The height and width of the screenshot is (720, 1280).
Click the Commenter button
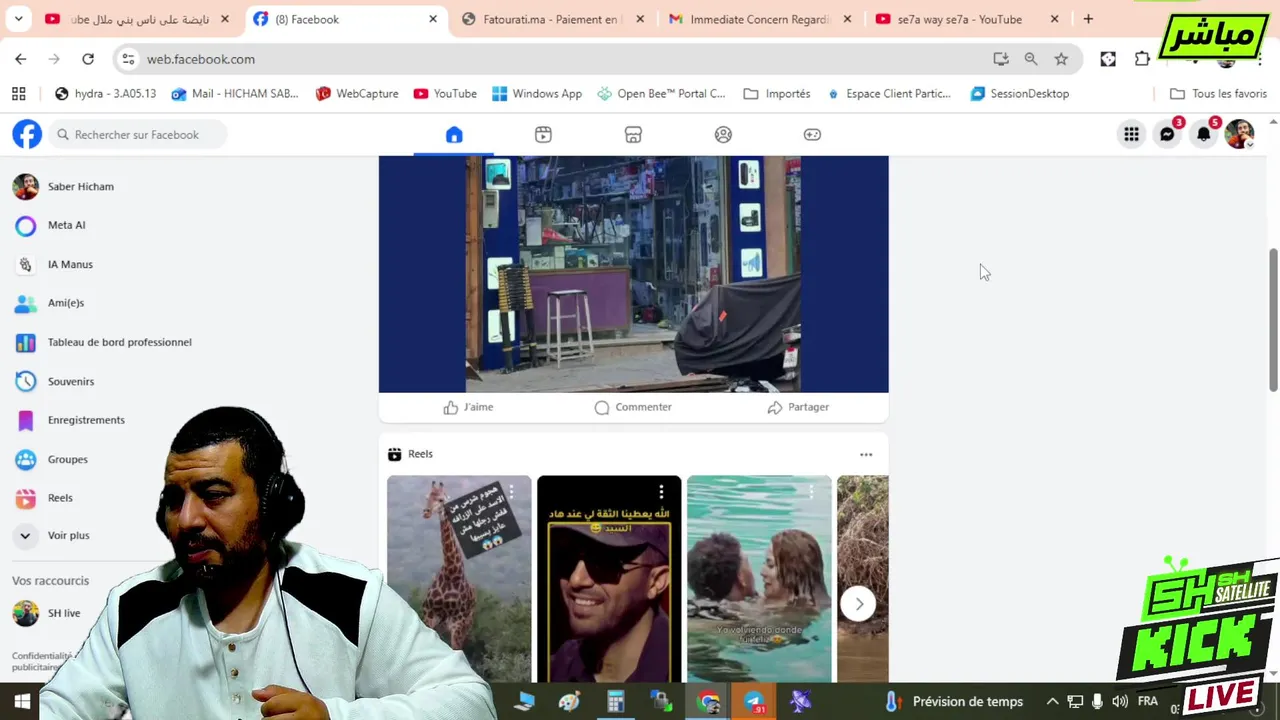click(x=633, y=407)
